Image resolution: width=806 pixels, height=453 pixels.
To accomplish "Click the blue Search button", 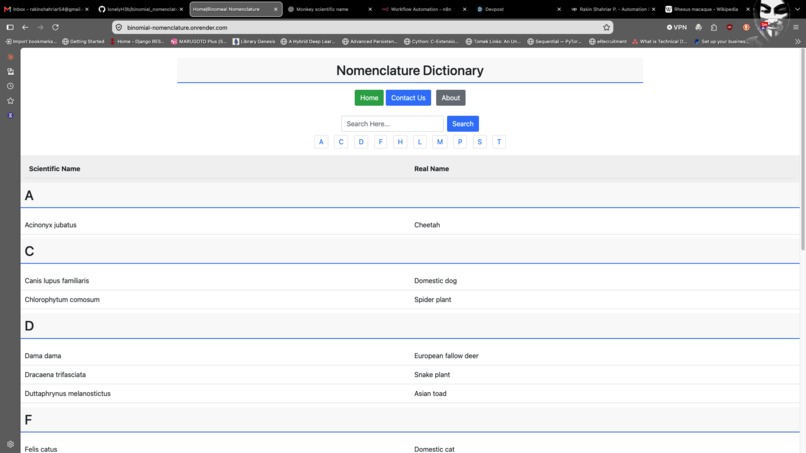I will point(463,124).
